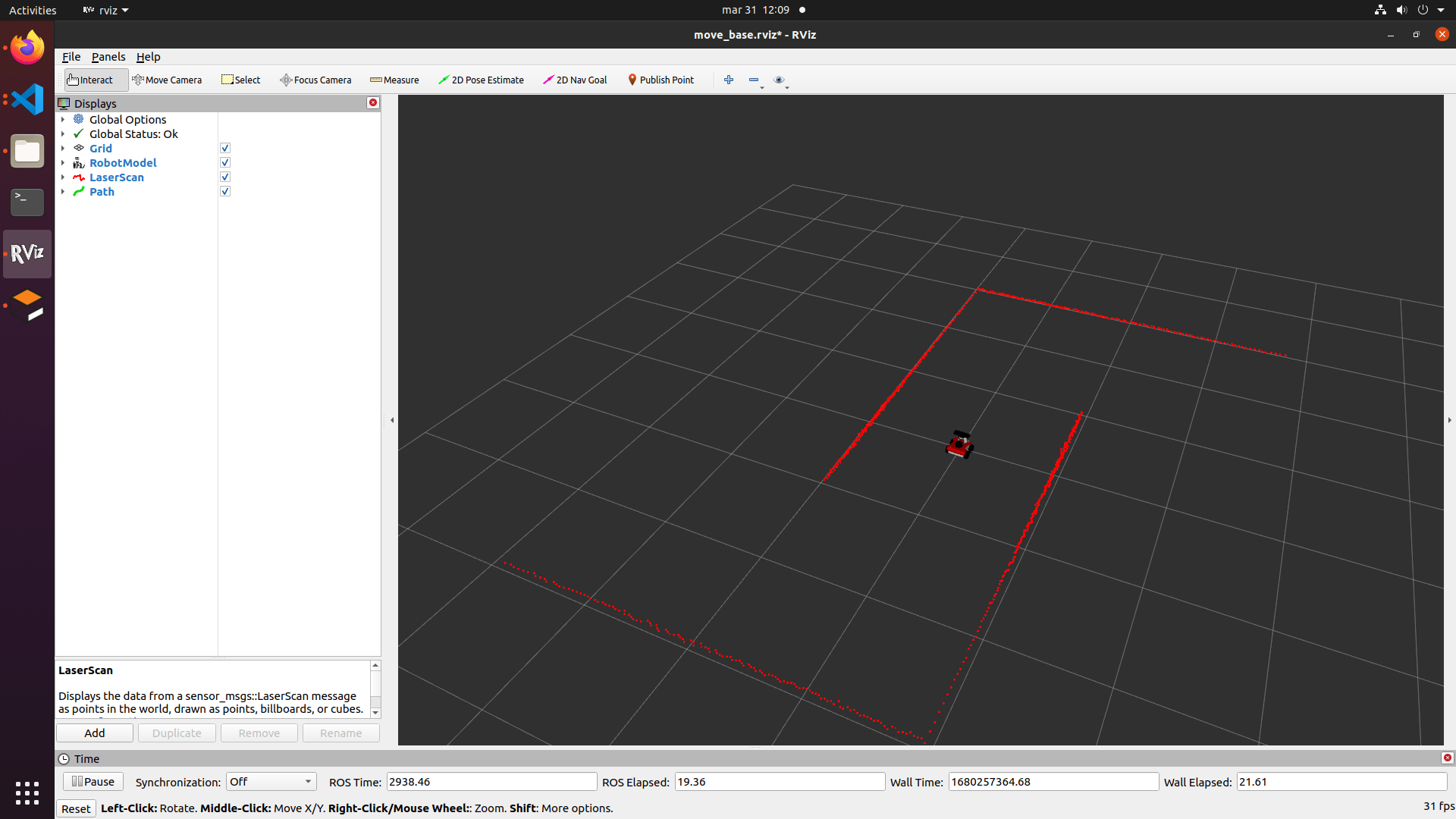
Task: Open the Help menu
Action: 148,57
